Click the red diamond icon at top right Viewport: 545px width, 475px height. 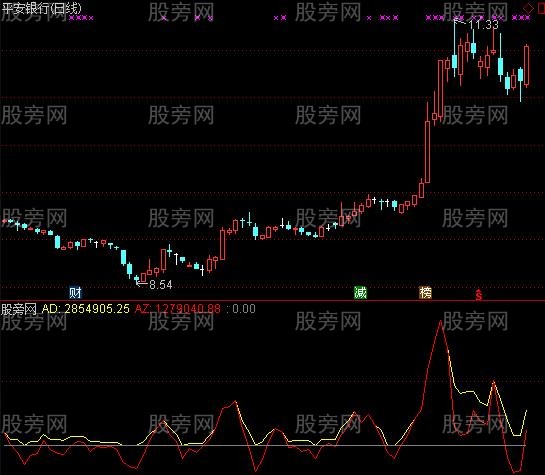click(529, 8)
